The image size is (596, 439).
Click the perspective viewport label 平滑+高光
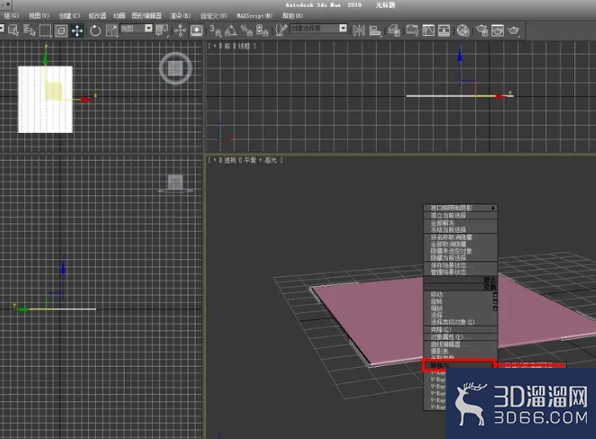[x=260, y=160]
